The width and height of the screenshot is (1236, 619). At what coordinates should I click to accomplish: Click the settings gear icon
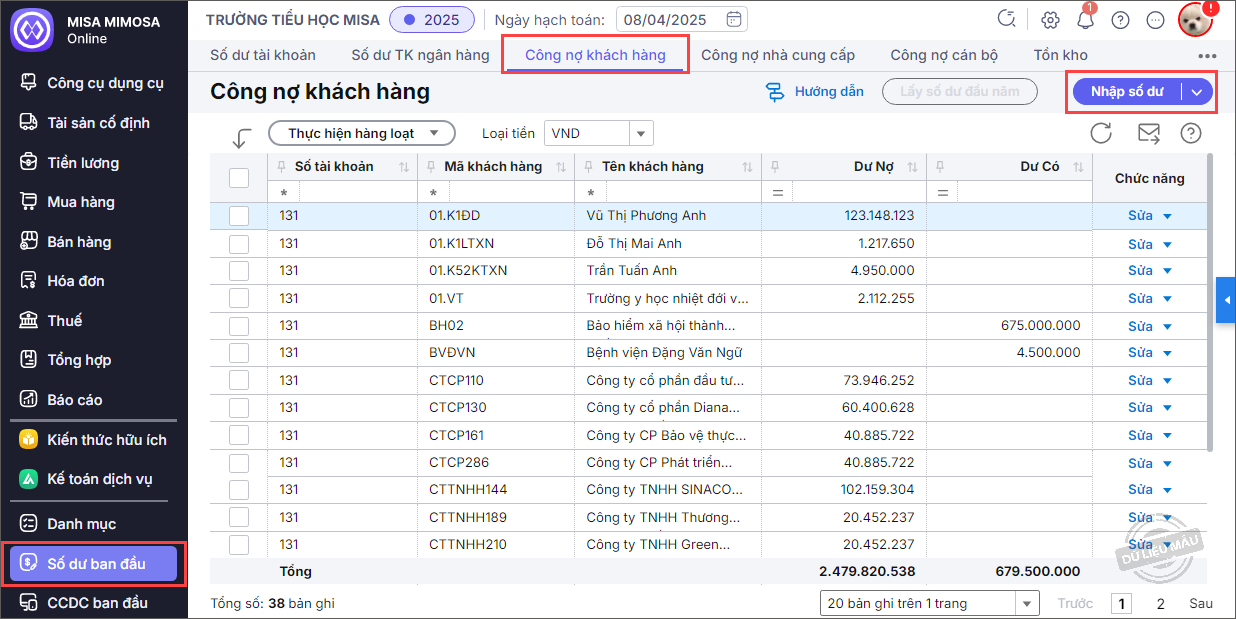(1050, 19)
